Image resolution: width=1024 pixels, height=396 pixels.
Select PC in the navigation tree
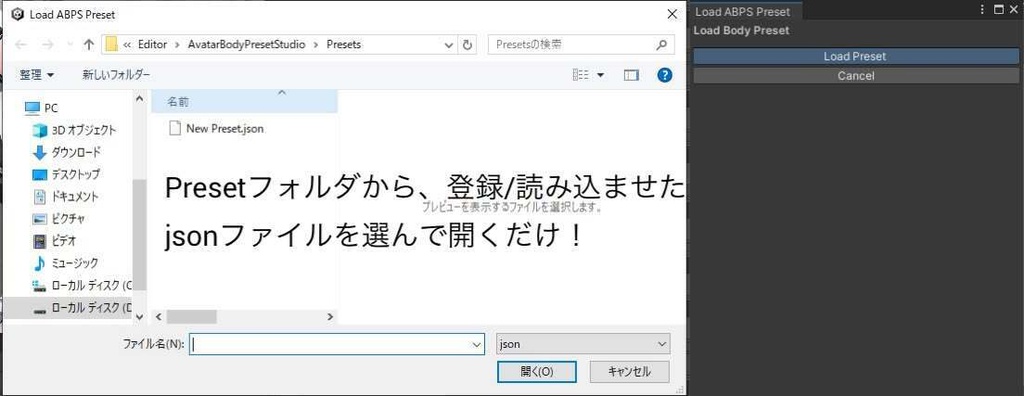[x=40, y=108]
